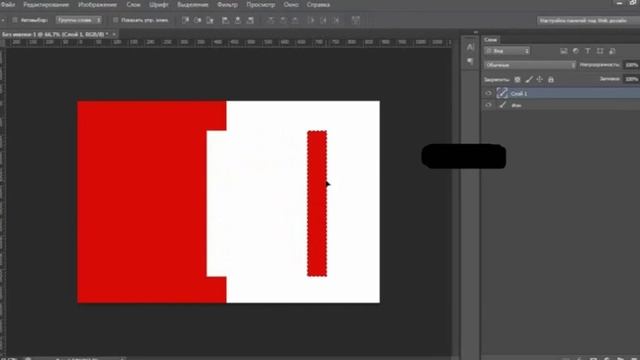Image resolution: width=640 pixels, height=360 pixels.
Task: Open the Шрифт menu
Action: pyautogui.click(x=159, y=5)
